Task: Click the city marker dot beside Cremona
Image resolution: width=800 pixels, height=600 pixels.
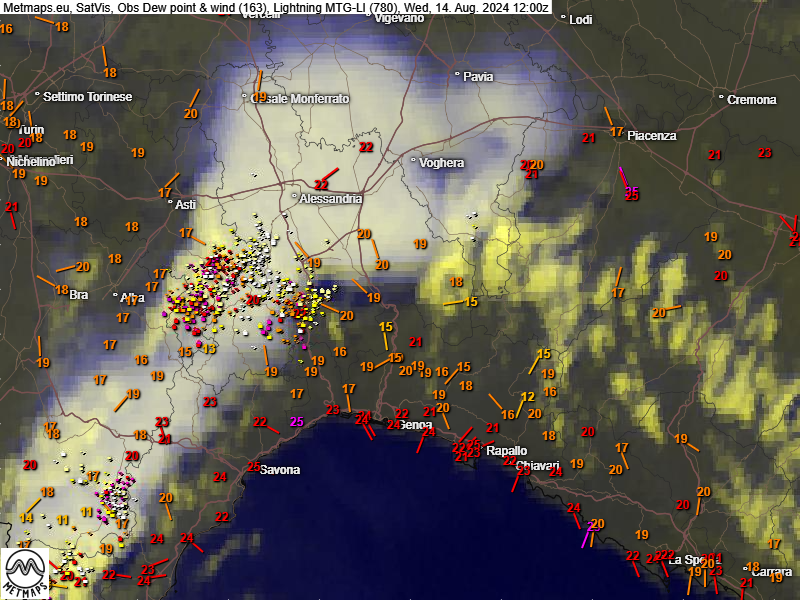Action: pos(721,97)
